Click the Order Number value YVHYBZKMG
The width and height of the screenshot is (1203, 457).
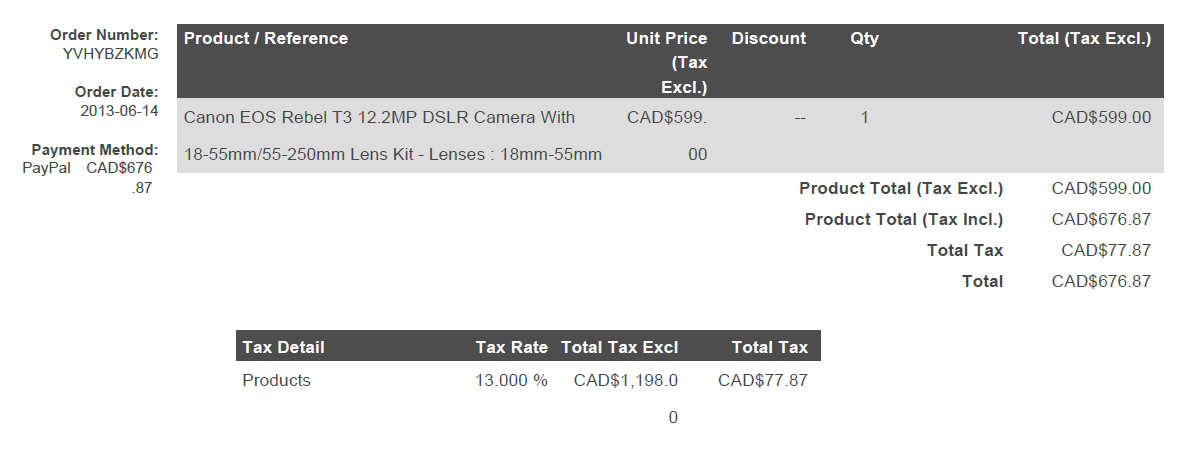coord(110,54)
